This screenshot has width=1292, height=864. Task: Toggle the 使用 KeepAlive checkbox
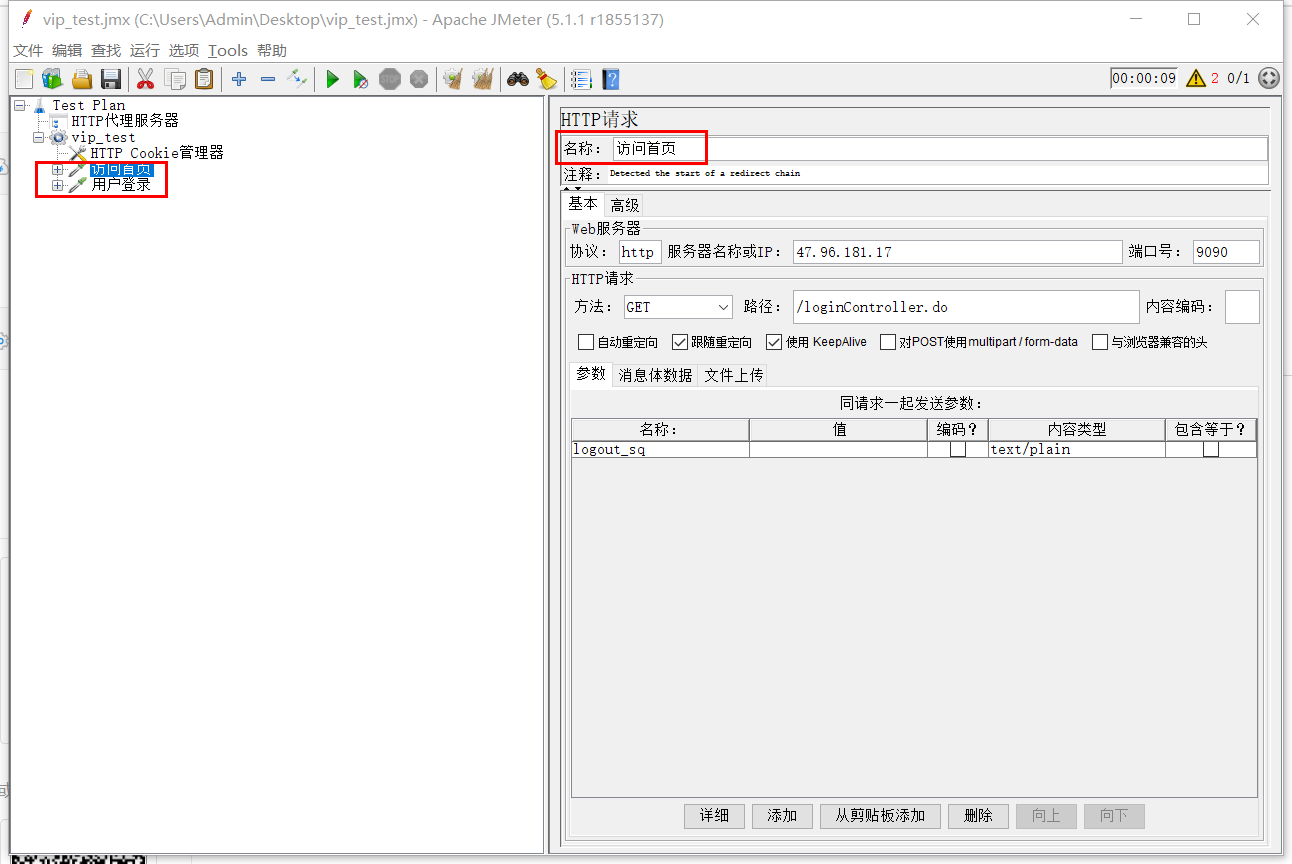click(774, 342)
